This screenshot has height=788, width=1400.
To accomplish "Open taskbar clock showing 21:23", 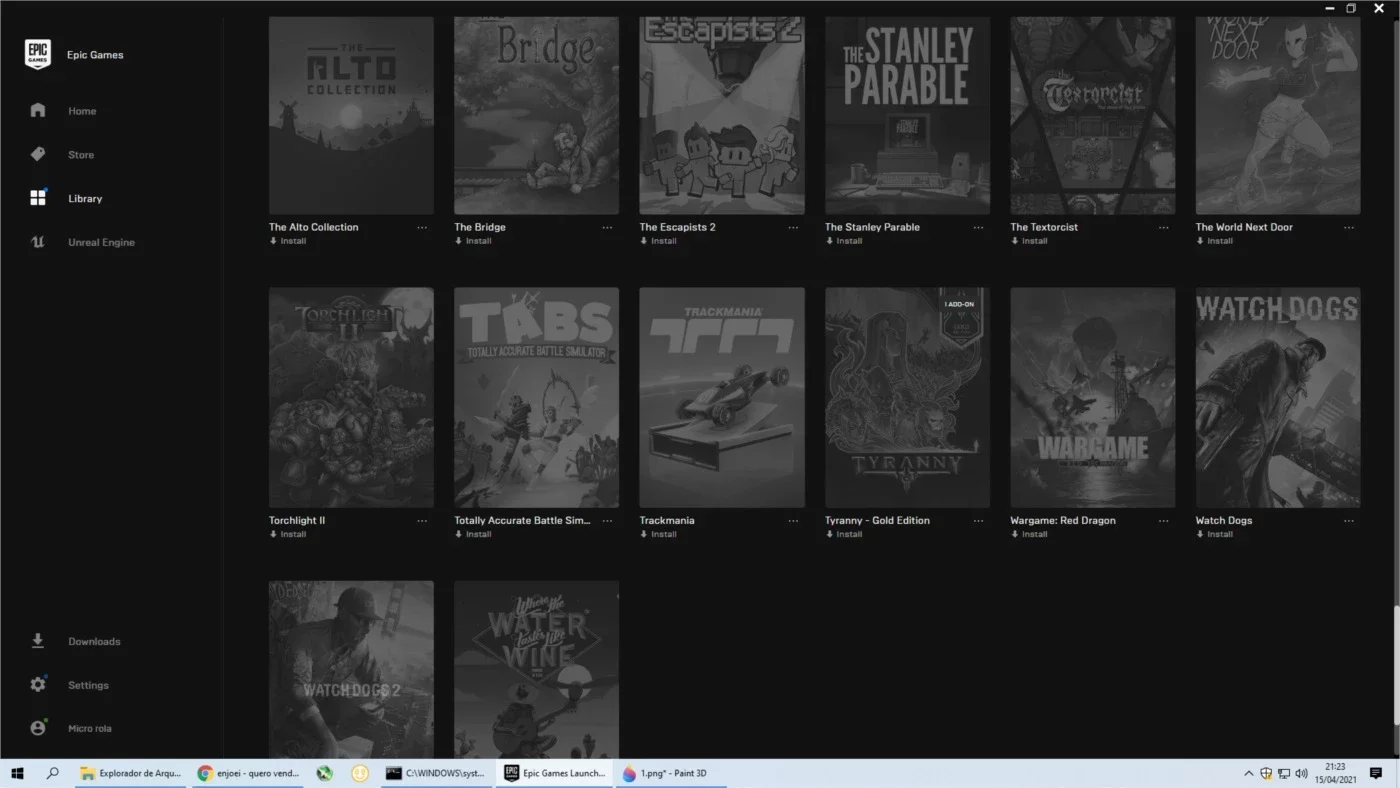I will (x=1334, y=773).
